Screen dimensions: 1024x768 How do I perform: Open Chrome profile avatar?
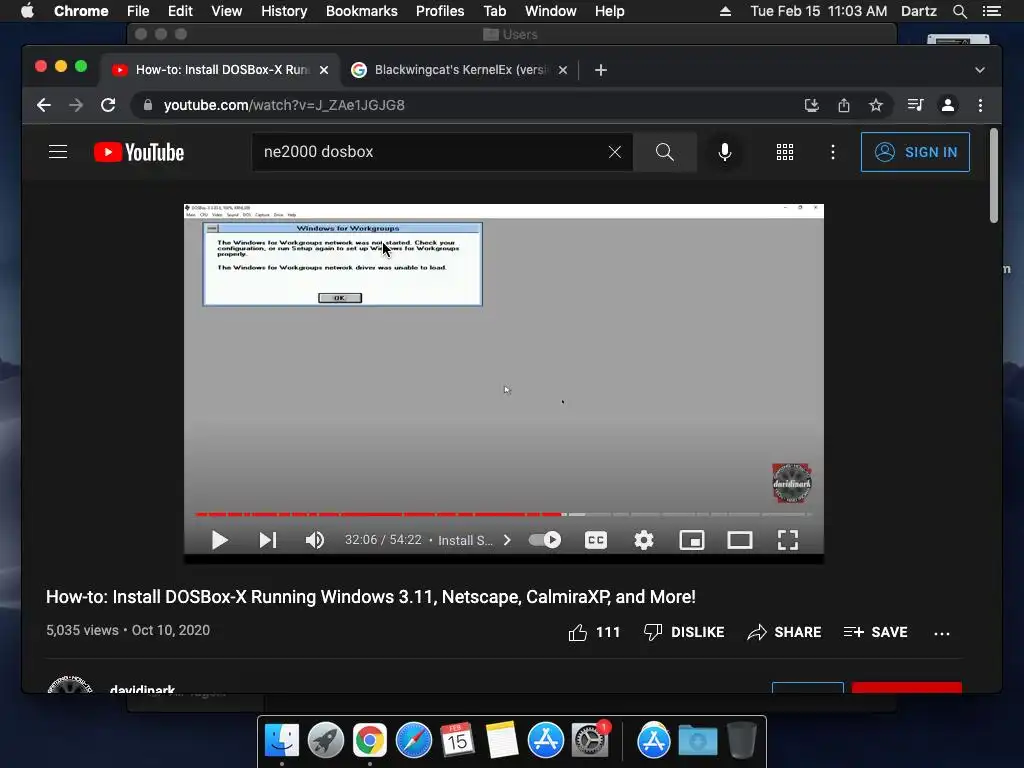[948, 105]
